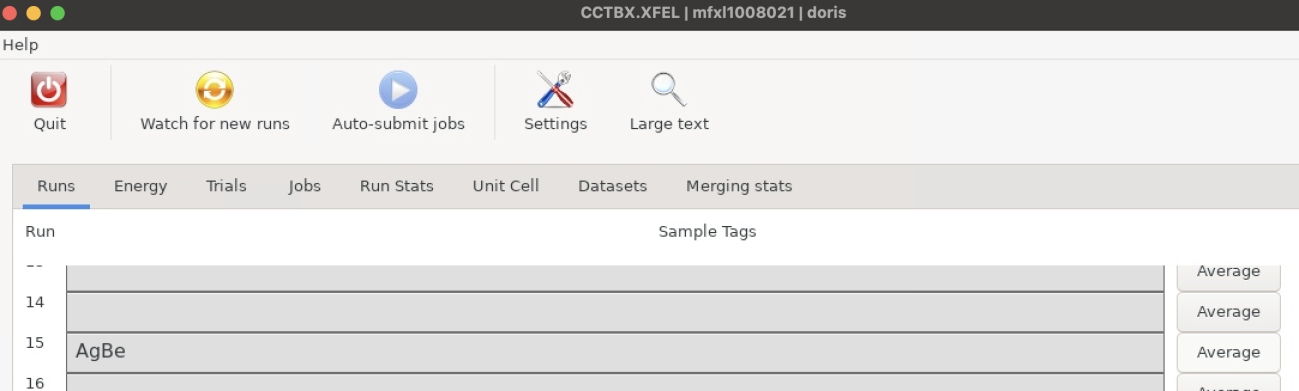Start Auto-submit jobs play icon
Image resolution: width=1299 pixels, height=391 pixels.
point(398,90)
